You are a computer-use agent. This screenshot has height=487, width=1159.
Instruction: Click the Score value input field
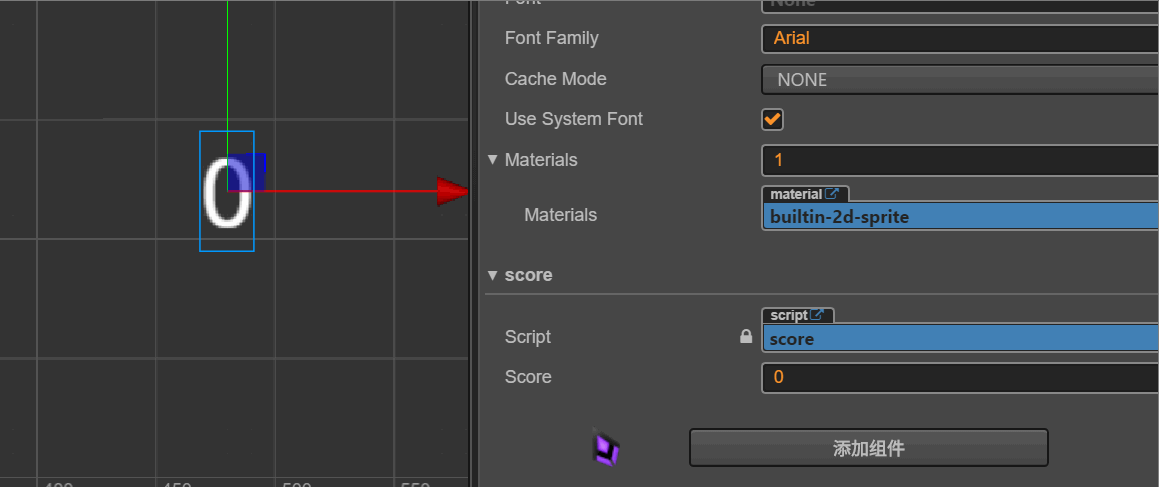960,377
